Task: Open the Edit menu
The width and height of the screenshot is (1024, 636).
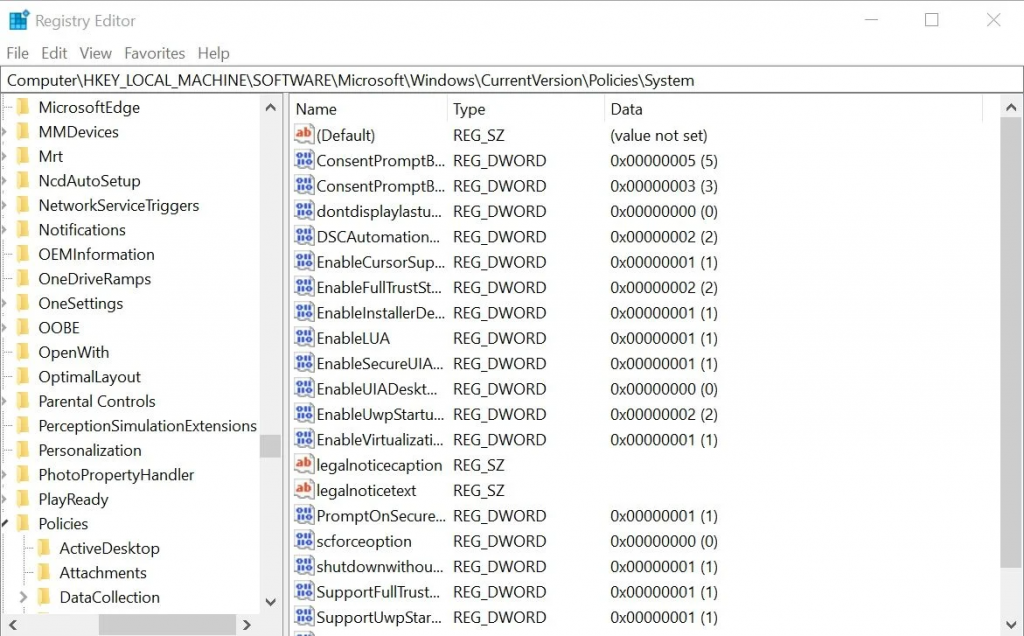Action: point(54,53)
